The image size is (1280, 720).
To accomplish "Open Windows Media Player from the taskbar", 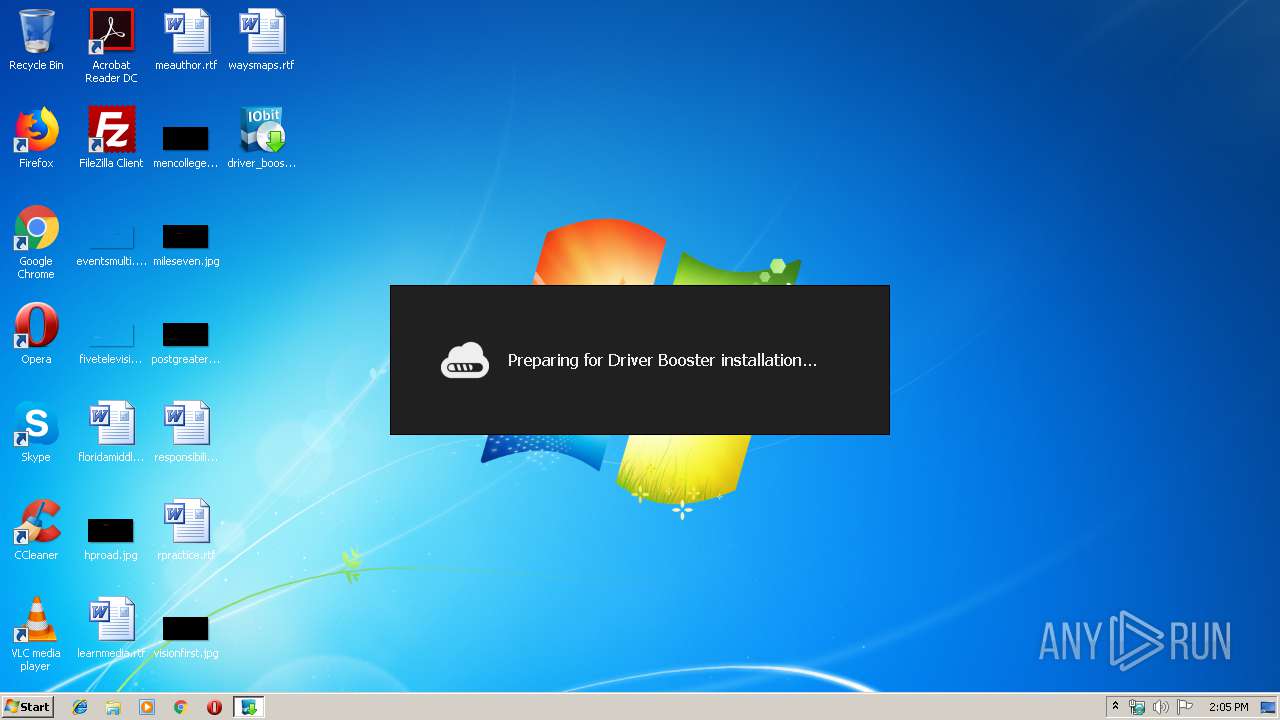I will [147, 707].
